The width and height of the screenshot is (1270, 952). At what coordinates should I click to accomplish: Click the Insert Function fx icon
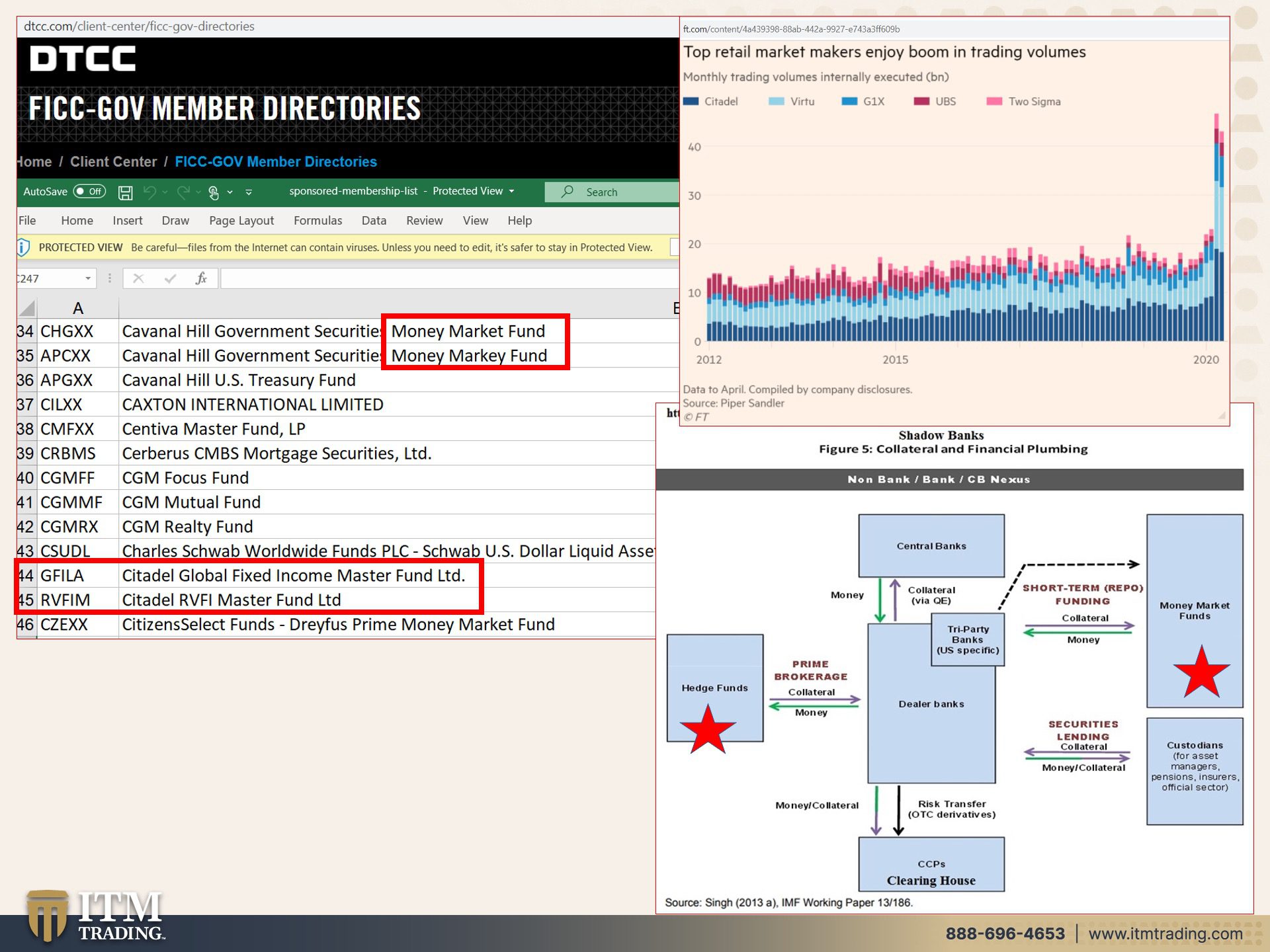(201, 278)
